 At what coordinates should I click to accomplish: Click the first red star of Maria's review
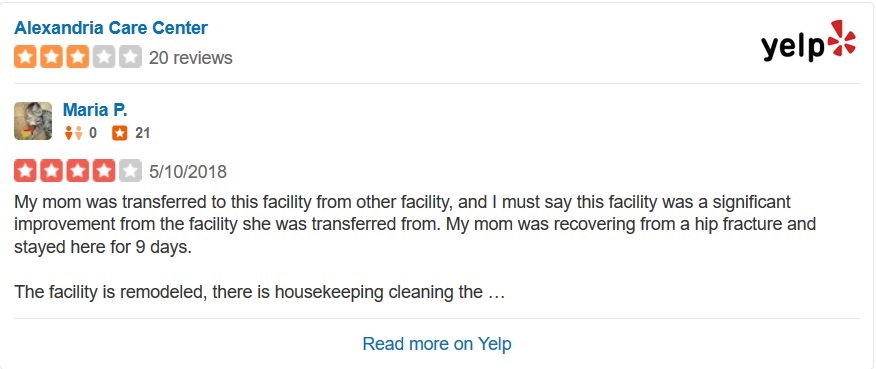coord(25,171)
